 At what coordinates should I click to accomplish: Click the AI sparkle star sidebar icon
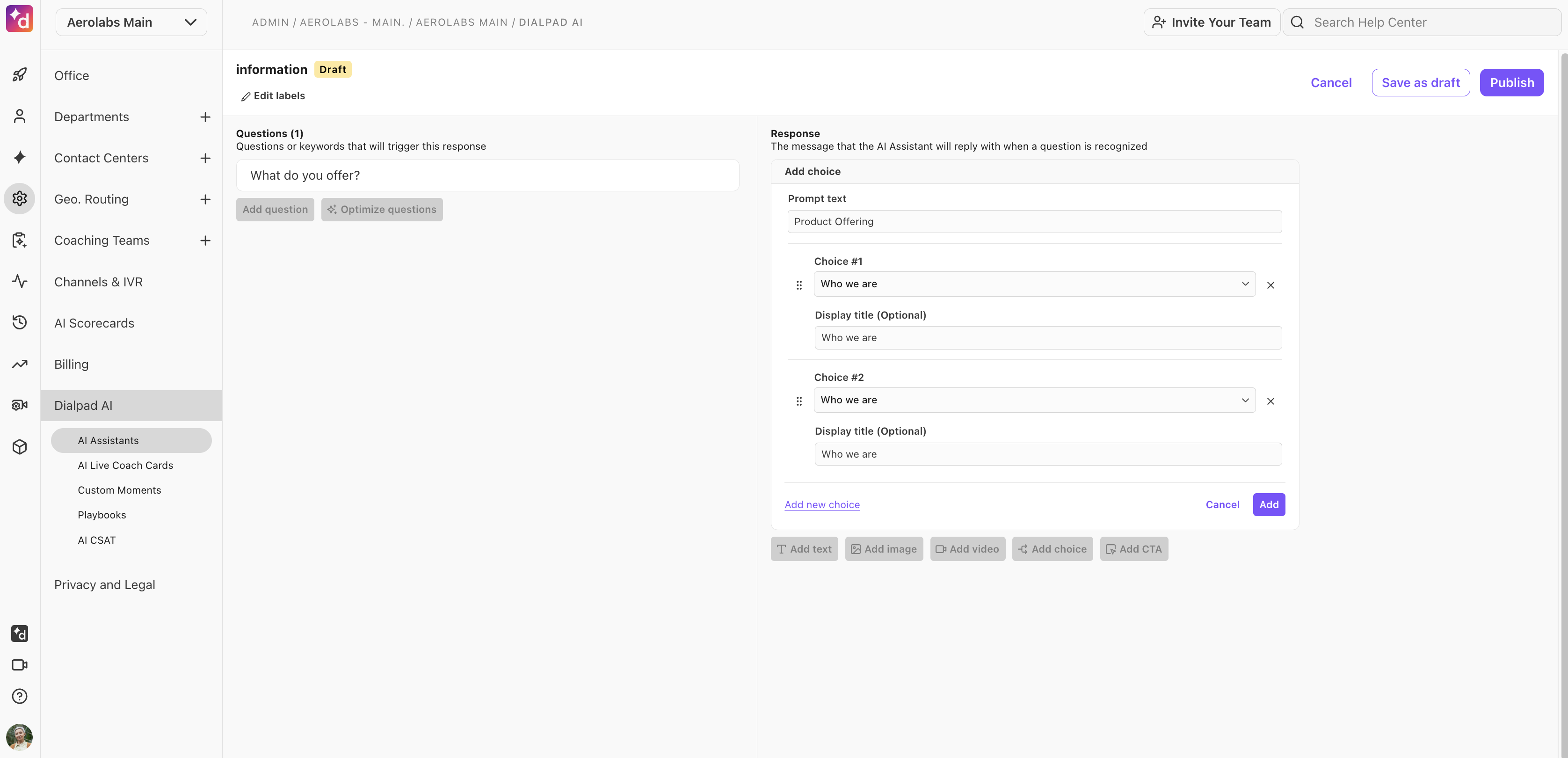[x=20, y=157]
